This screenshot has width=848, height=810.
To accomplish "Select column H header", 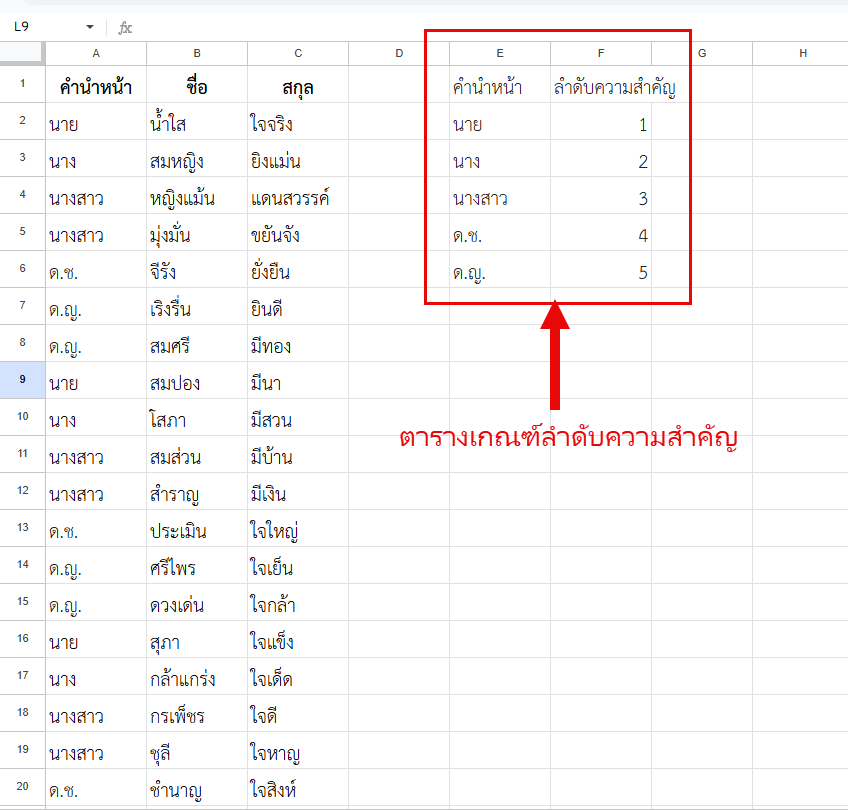I will click(x=800, y=54).
